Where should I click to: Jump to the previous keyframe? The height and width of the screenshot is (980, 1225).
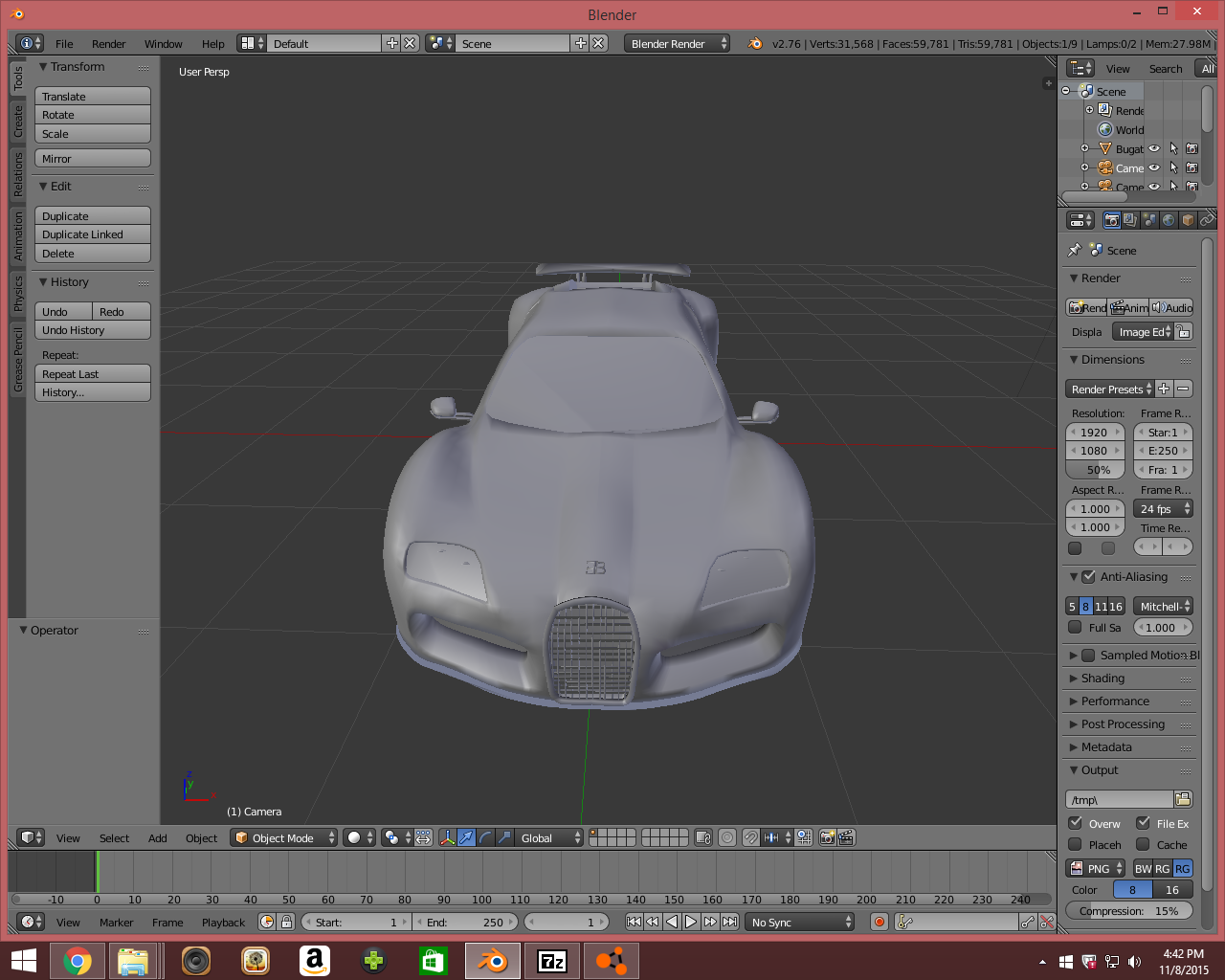[x=653, y=922]
